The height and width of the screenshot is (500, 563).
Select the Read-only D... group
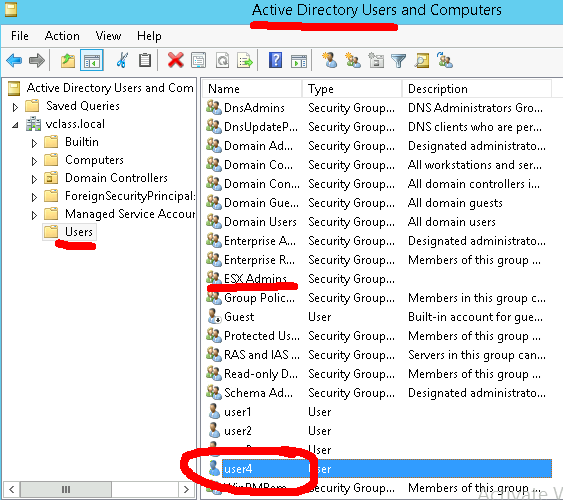point(261,374)
